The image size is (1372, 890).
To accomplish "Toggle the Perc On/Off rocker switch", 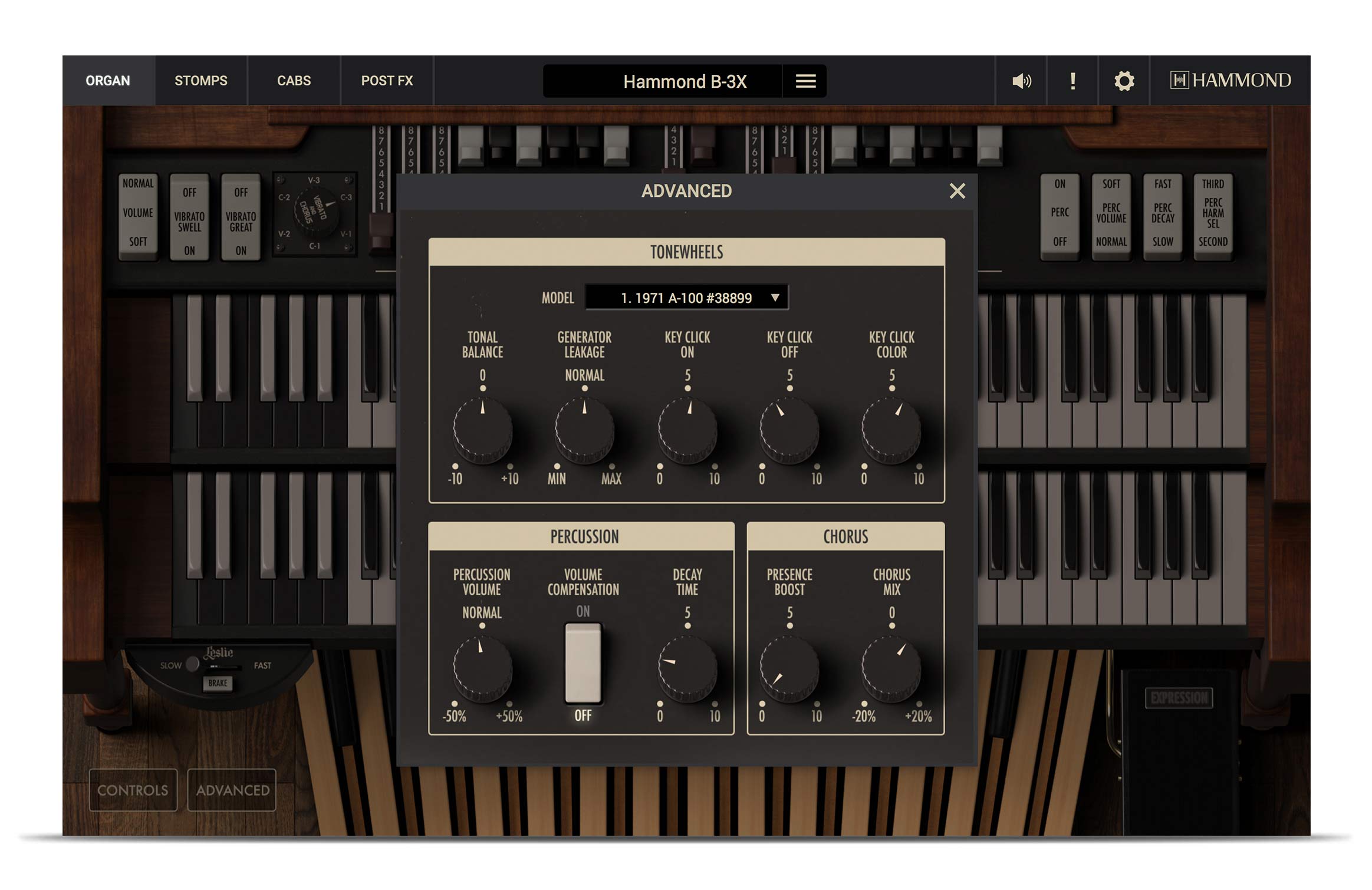I will 1060,213.
